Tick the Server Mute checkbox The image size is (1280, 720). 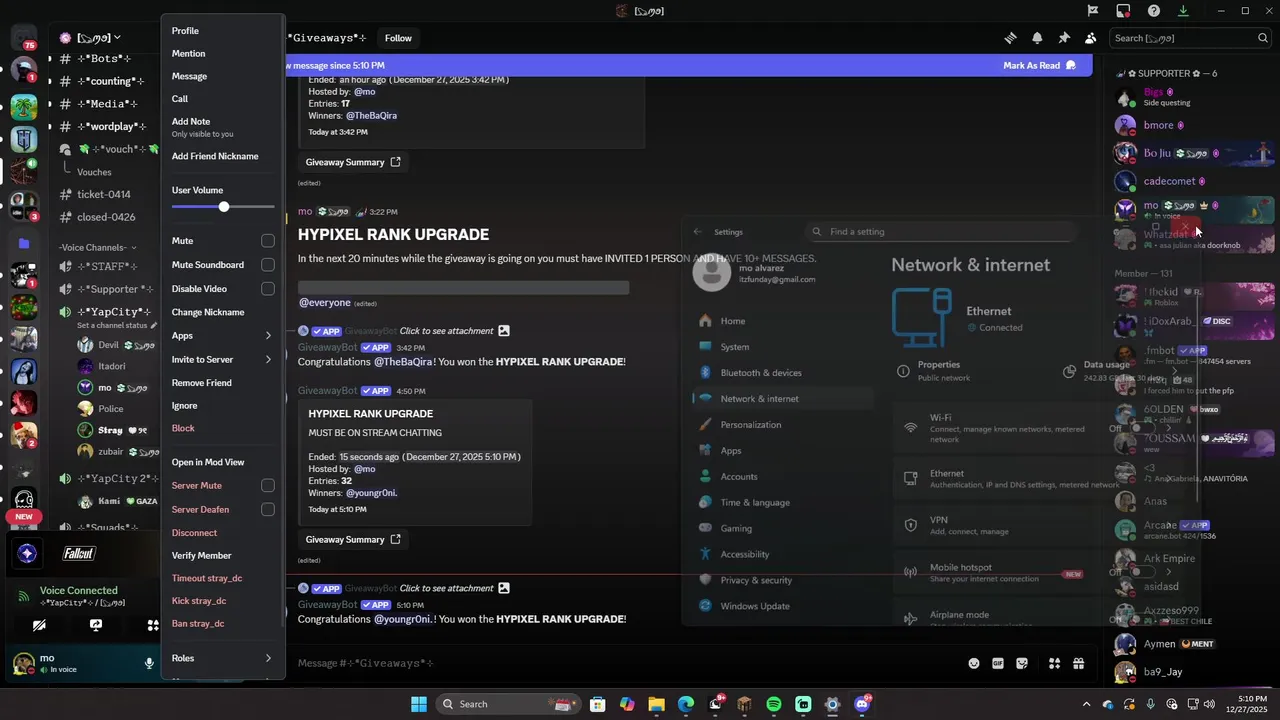point(268,485)
